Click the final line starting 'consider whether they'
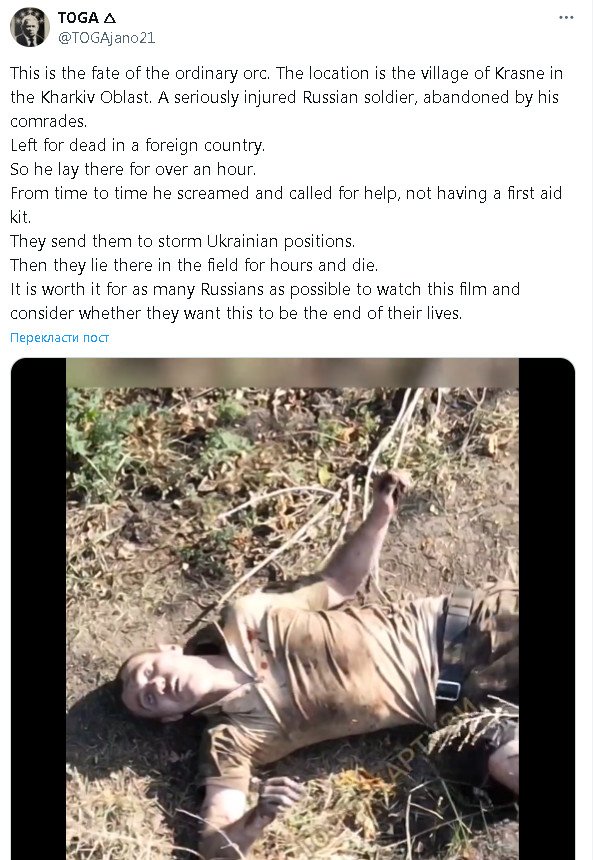The height and width of the screenshot is (860, 593). [236, 313]
